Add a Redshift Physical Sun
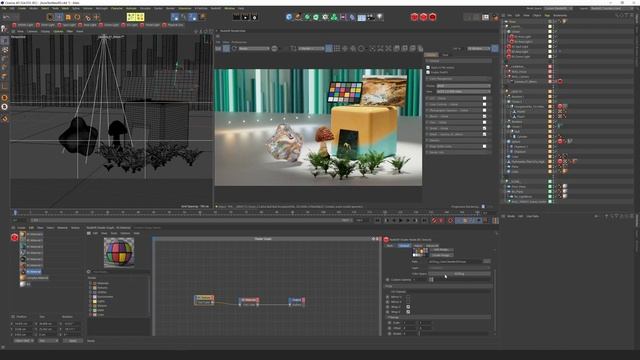 tap(173, 25)
